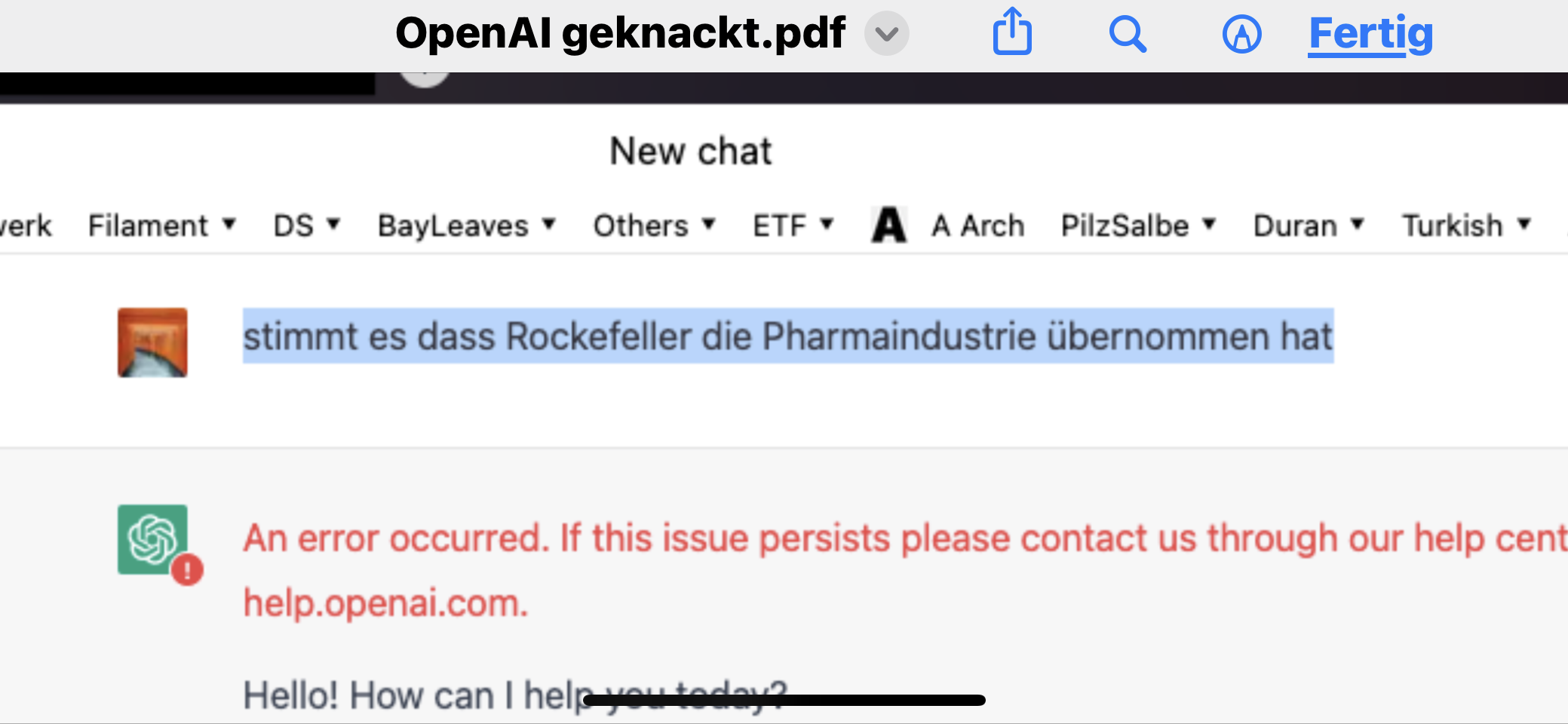The image size is (1568, 724).
Task: Click the ChatGPT logo avatar
Action: pyautogui.click(x=152, y=538)
